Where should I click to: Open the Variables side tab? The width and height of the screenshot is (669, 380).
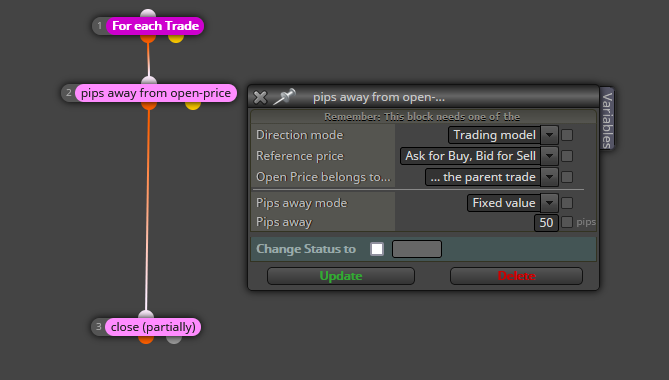tap(607, 119)
